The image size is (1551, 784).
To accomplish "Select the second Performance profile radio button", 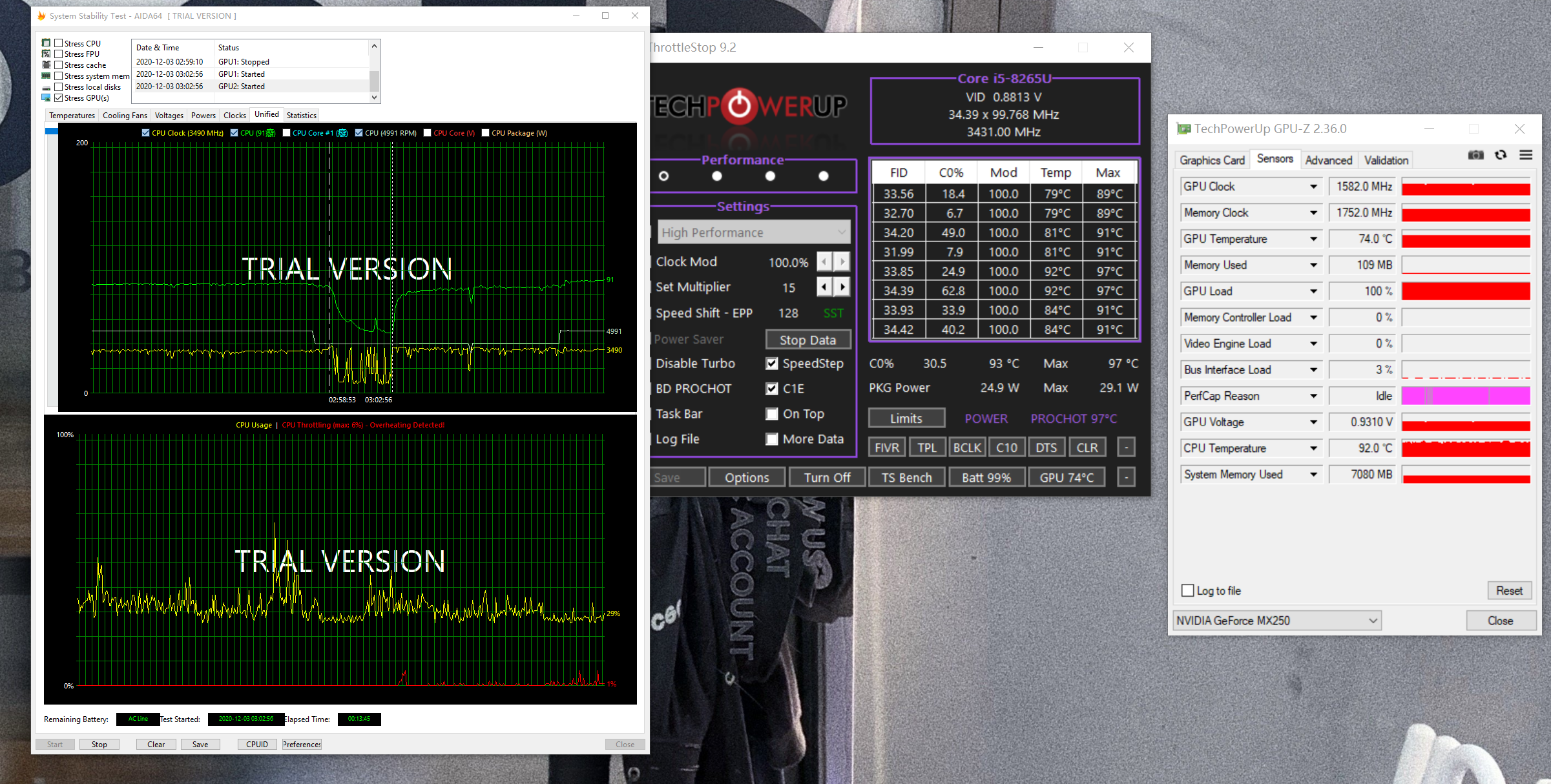I will pos(717,176).
